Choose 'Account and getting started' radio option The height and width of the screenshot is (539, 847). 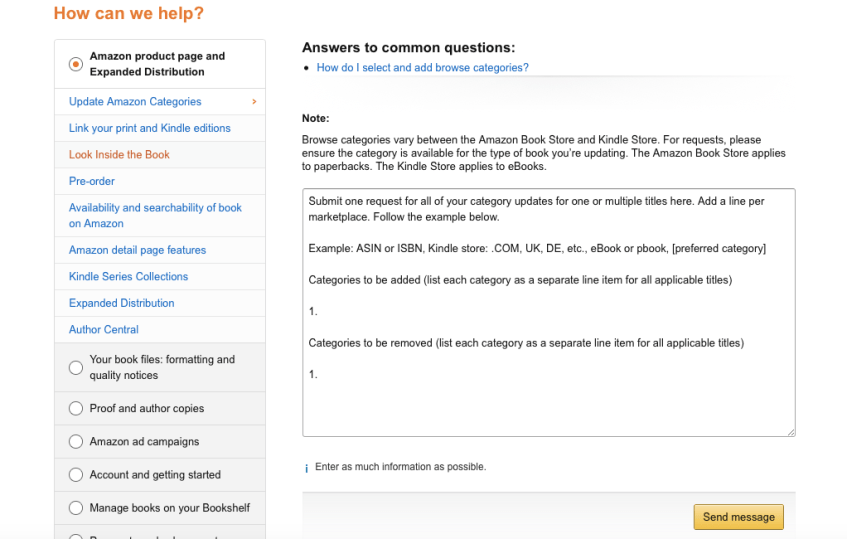[76, 475]
